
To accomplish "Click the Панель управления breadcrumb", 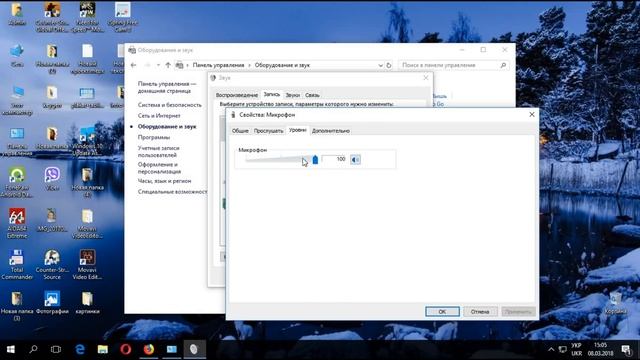I will 218,65.
